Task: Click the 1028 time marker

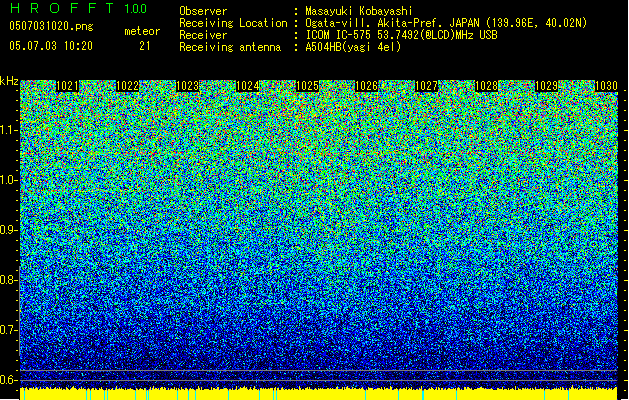Action: click(487, 86)
